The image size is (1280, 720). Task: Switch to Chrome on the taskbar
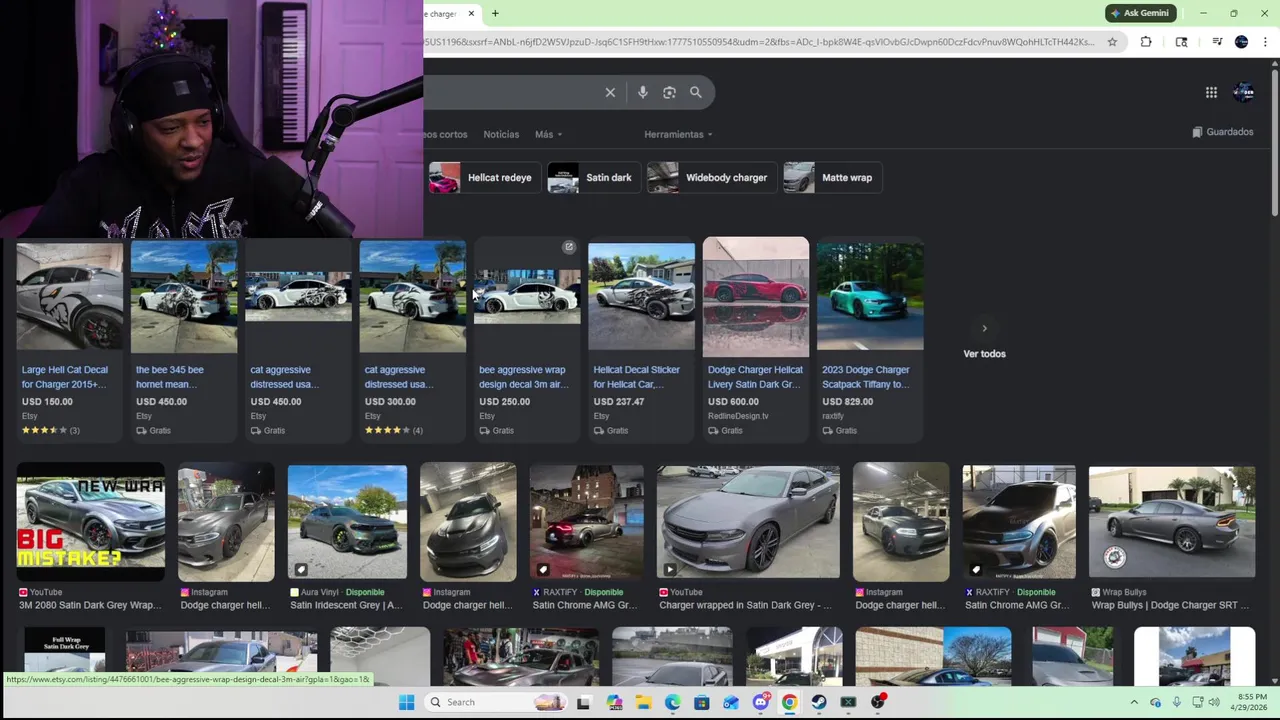click(x=790, y=702)
